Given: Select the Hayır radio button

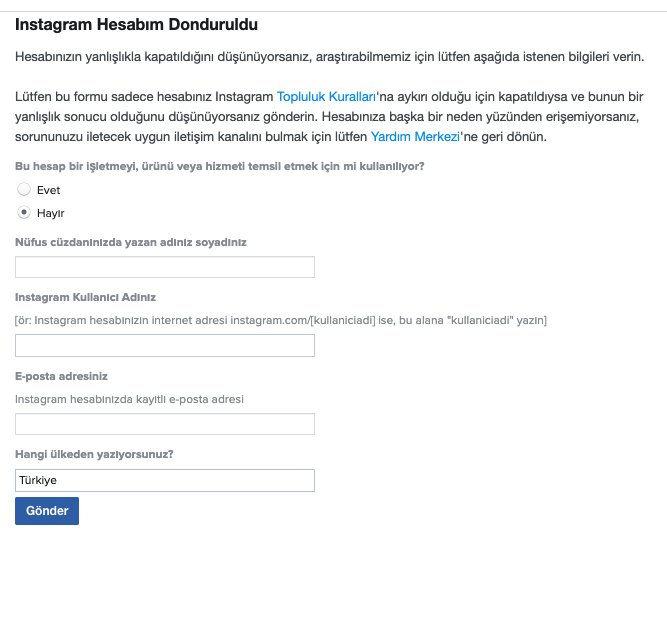Looking at the screenshot, I should [24, 212].
